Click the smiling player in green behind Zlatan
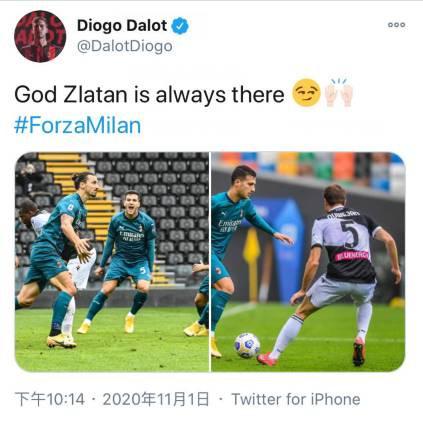 [x=128, y=262]
